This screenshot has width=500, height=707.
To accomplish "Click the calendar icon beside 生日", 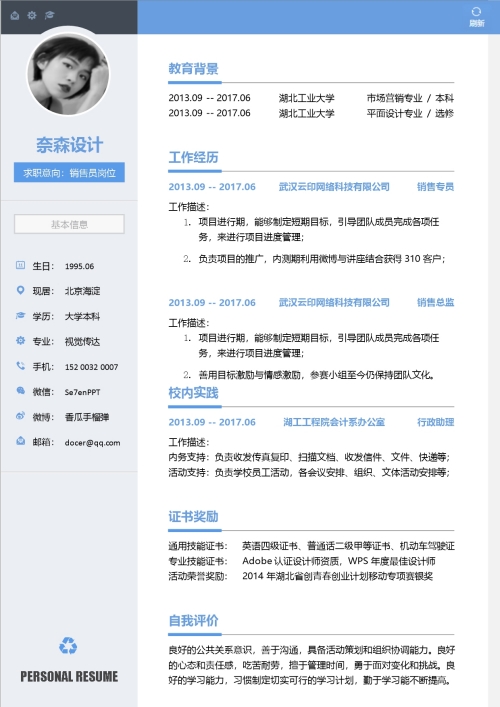I will (x=20, y=265).
